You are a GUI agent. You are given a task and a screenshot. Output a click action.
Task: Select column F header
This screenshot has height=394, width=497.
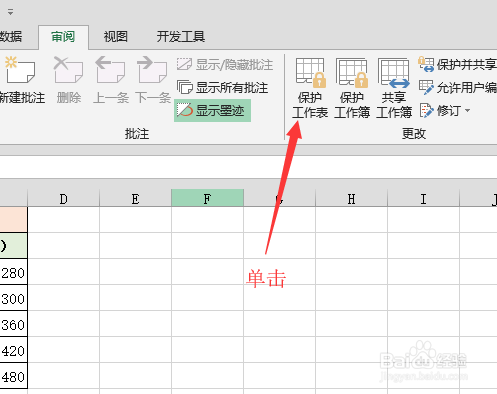click(x=207, y=199)
